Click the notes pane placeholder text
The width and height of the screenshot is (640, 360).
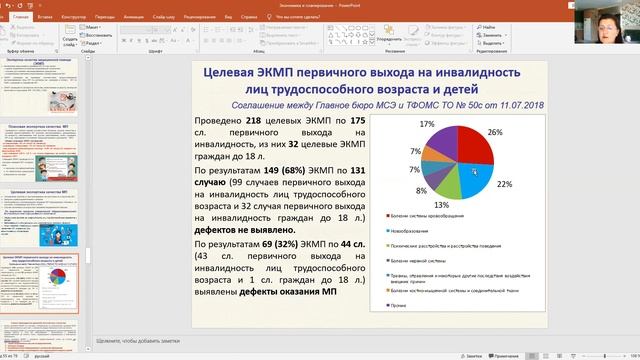(138, 341)
